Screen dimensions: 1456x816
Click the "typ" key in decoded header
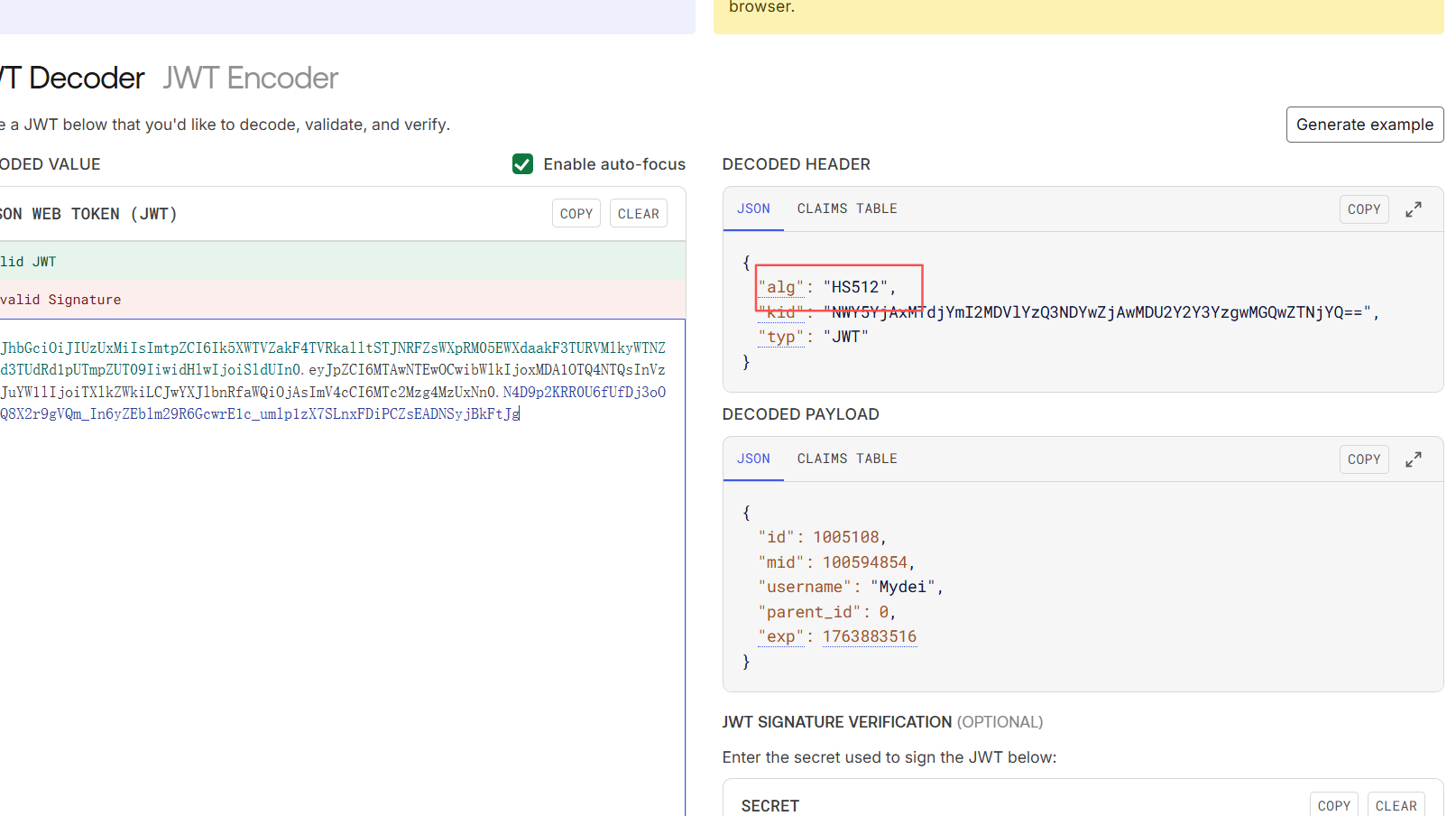click(x=781, y=337)
